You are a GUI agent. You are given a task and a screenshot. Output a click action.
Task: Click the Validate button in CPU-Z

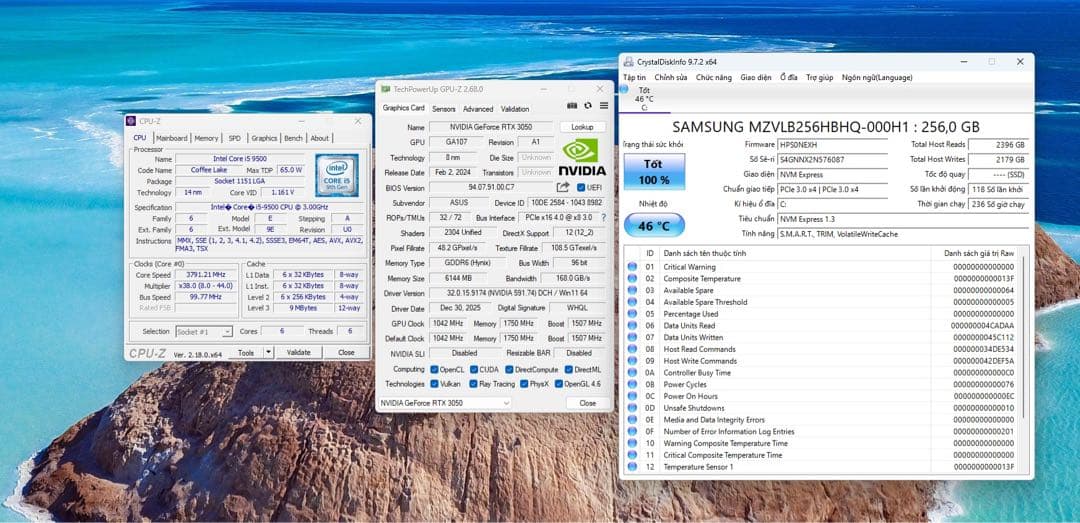298,352
